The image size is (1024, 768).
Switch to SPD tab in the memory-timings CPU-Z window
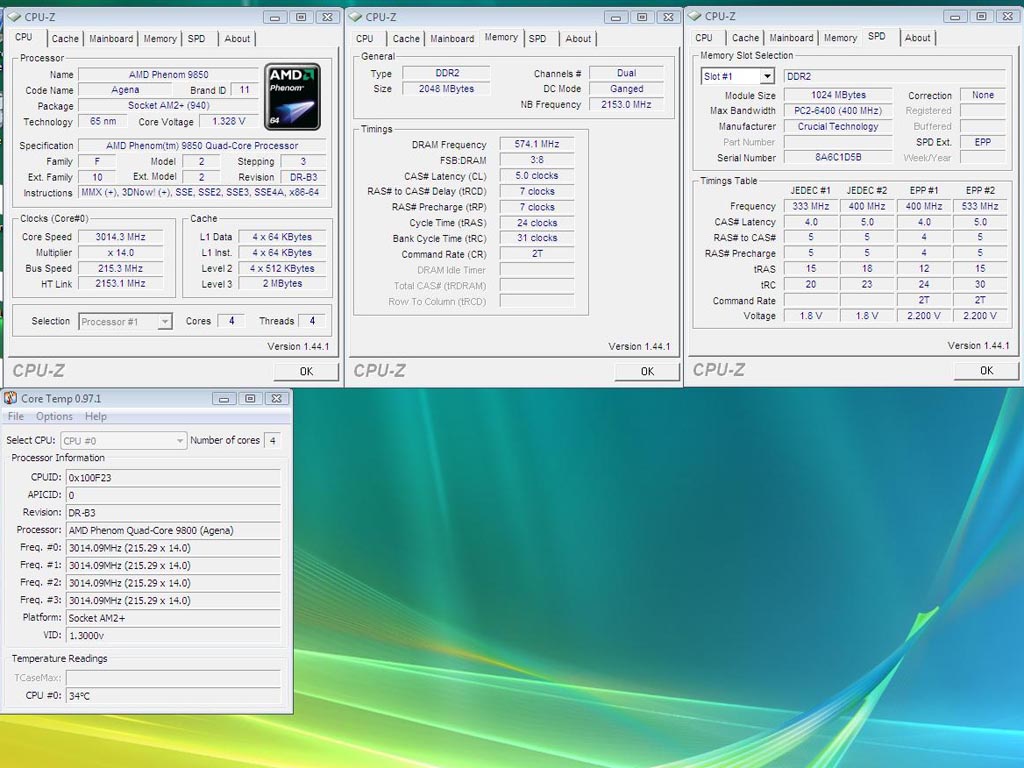[x=537, y=39]
